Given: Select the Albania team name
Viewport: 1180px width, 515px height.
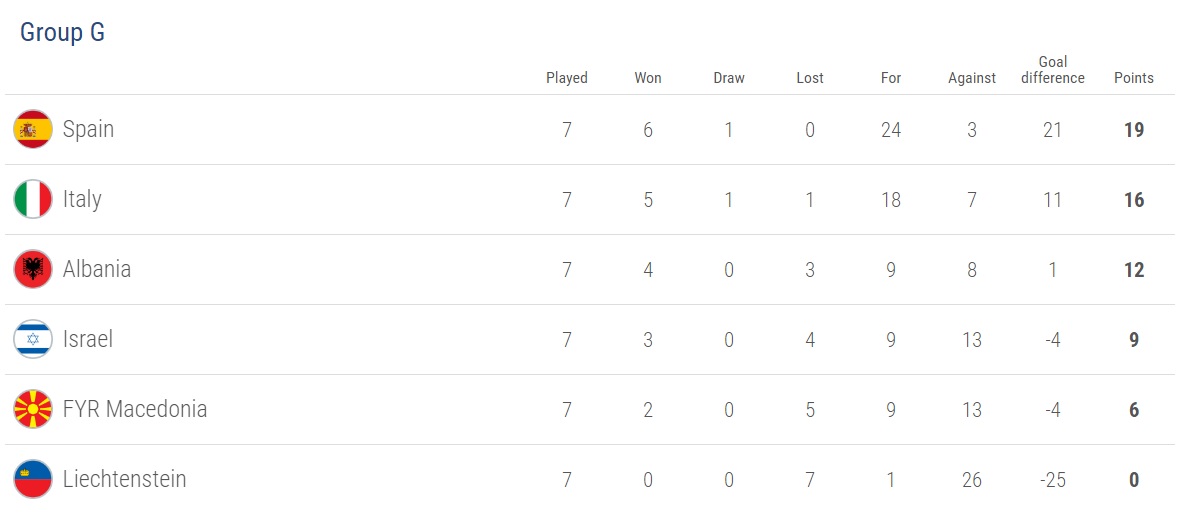Looking at the screenshot, I should (97, 269).
